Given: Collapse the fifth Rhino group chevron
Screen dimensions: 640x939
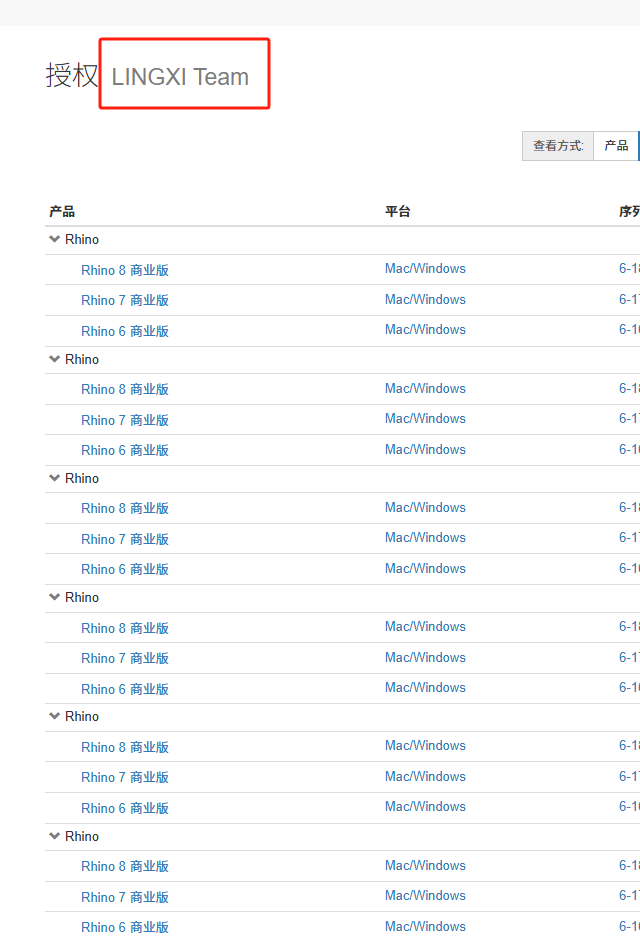Looking at the screenshot, I should [x=54, y=716].
